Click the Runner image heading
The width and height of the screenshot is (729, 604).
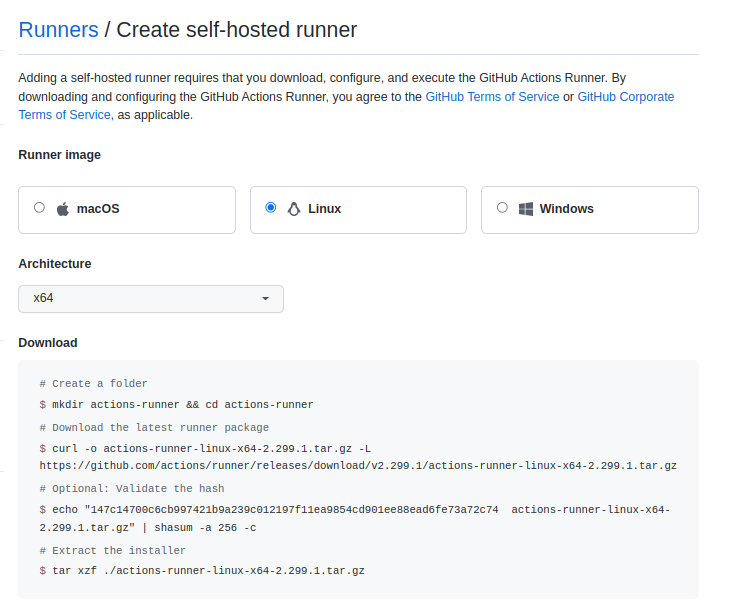pos(60,155)
